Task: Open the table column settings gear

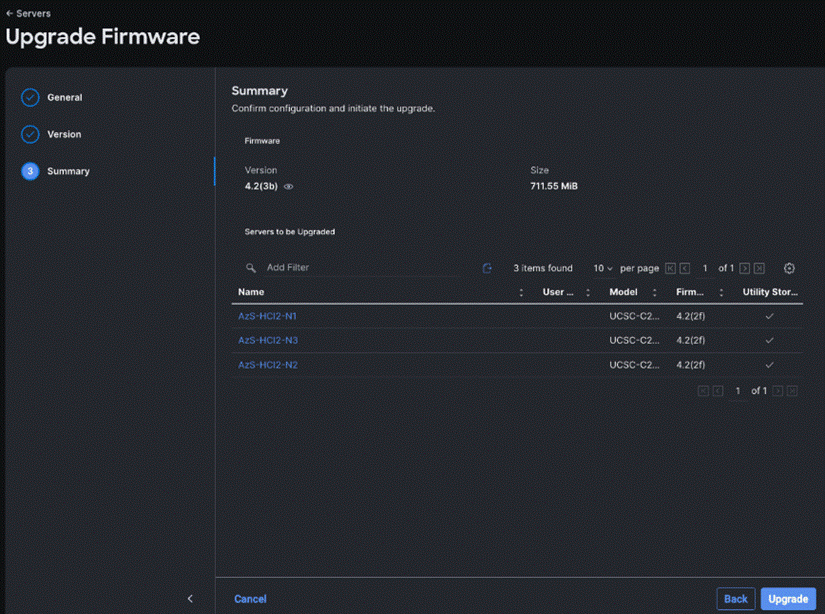Action: [x=789, y=268]
